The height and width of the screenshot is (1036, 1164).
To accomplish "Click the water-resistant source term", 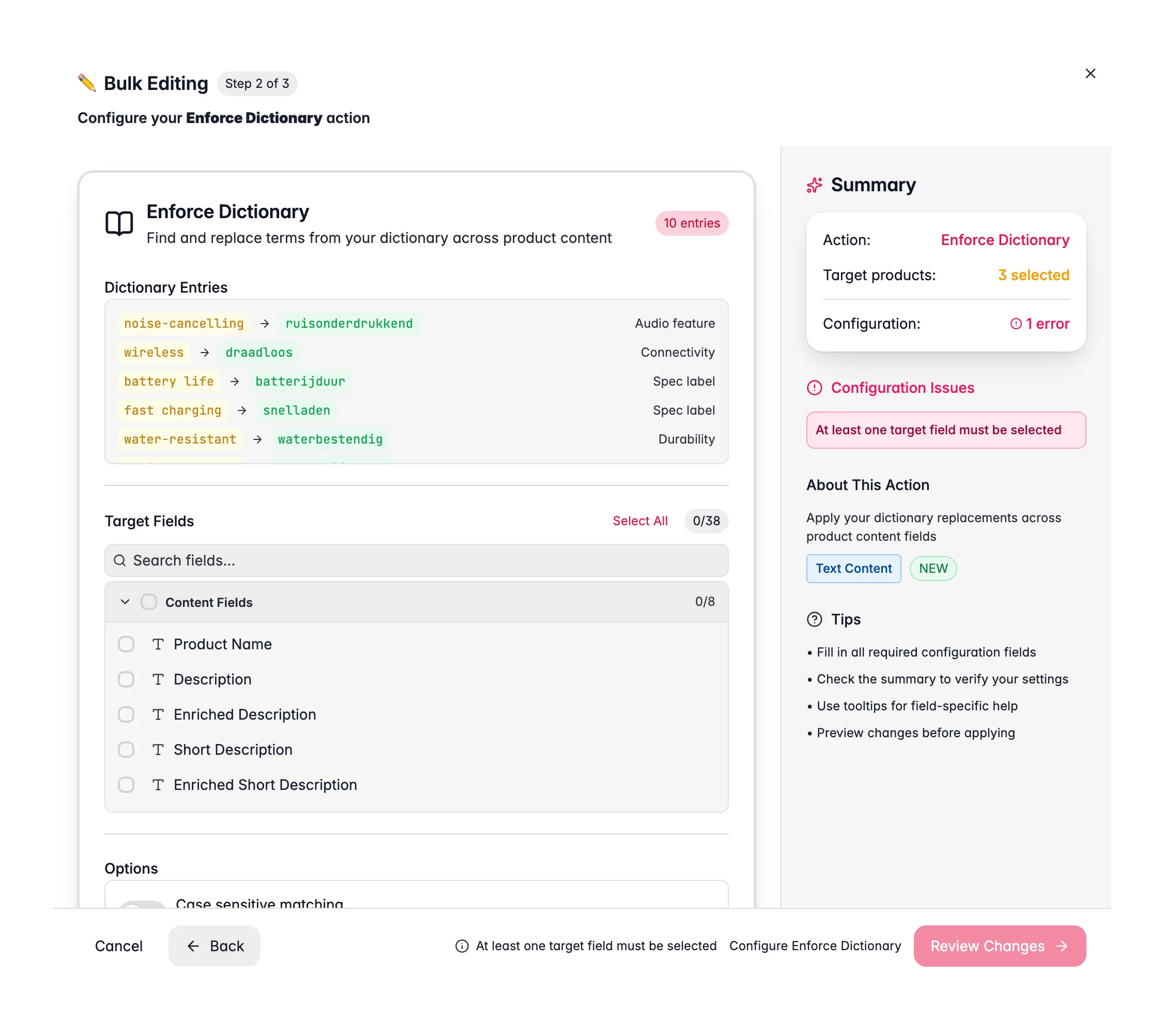I will [x=180, y=439].
